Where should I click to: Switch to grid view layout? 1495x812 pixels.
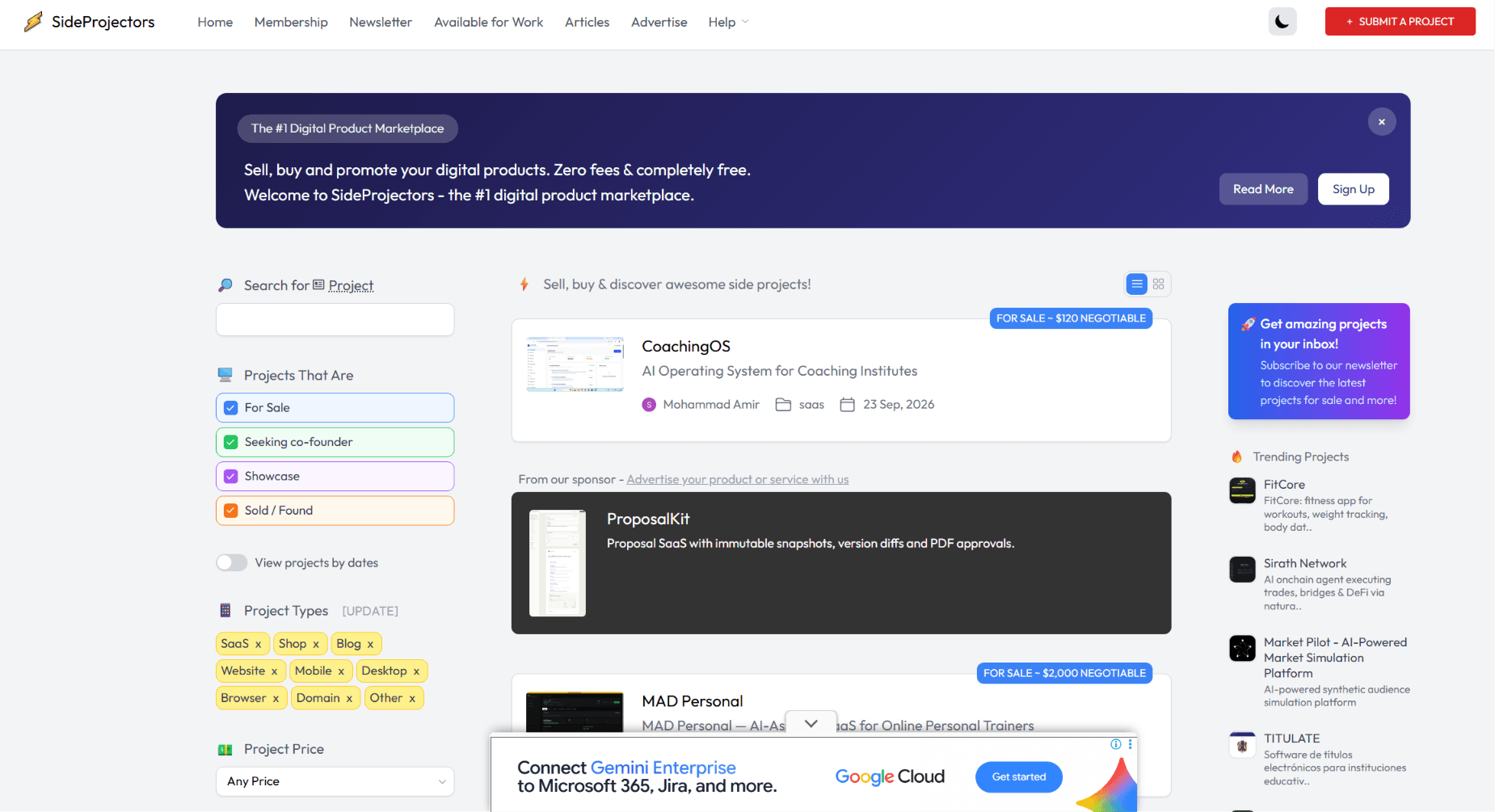1159,284
